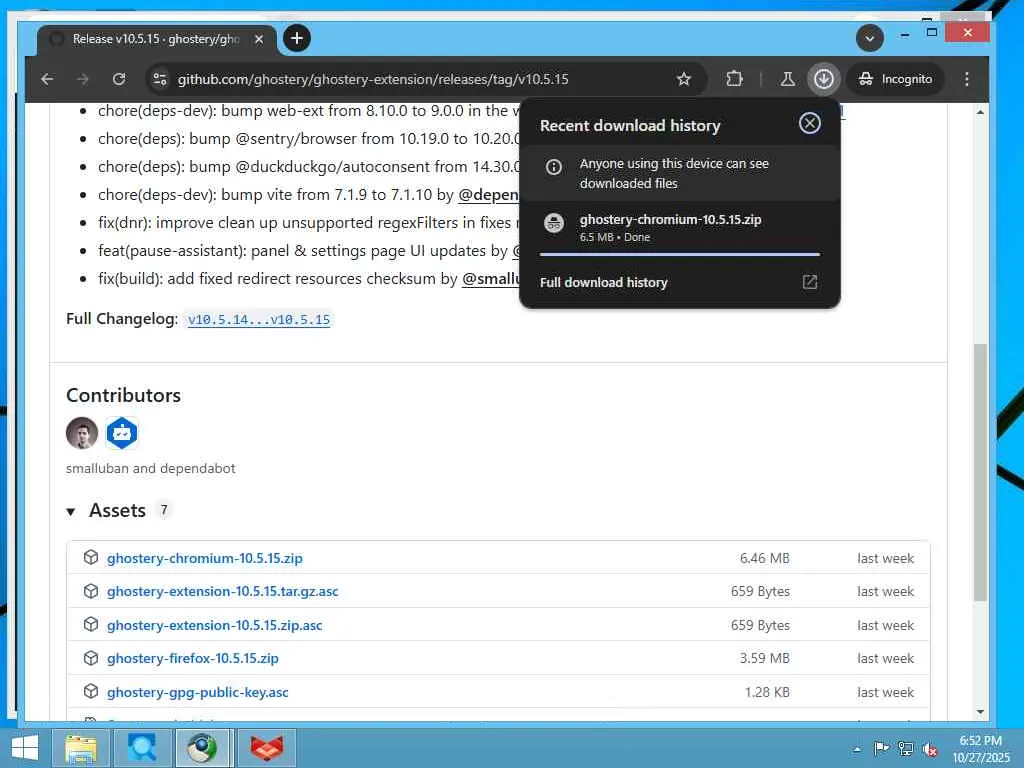Click the file icon of the downloaded zip
The height and width of the screenshot is (768, 1024).
tap(554, 223)
